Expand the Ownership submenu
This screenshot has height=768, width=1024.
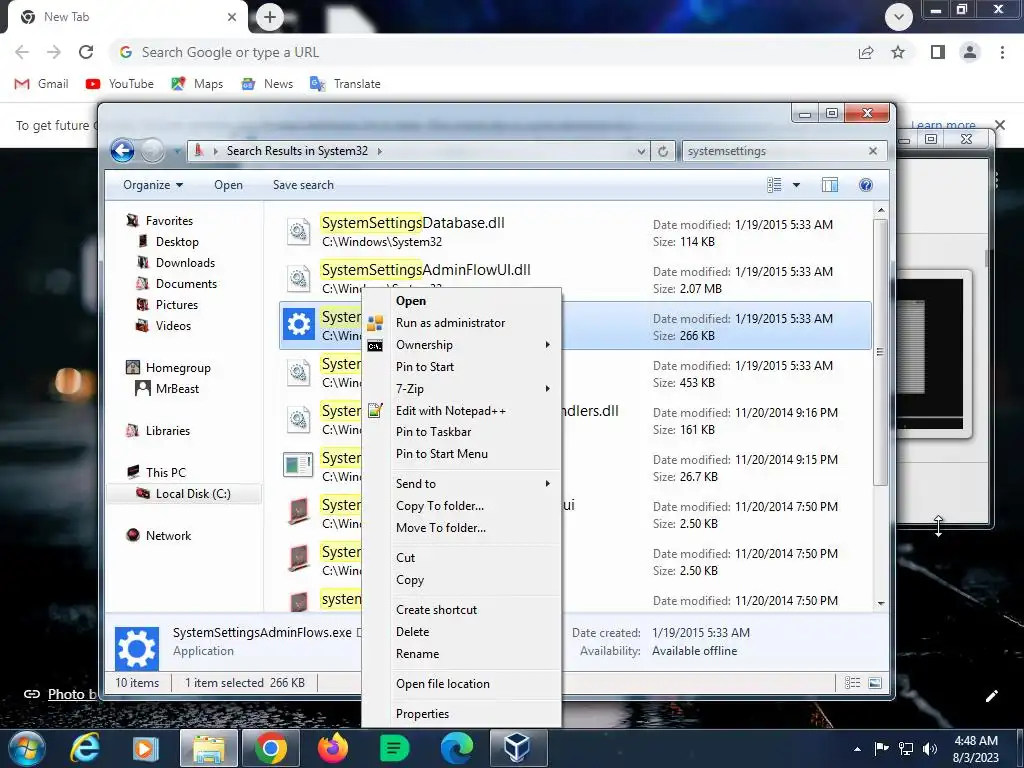click(461, 345)
